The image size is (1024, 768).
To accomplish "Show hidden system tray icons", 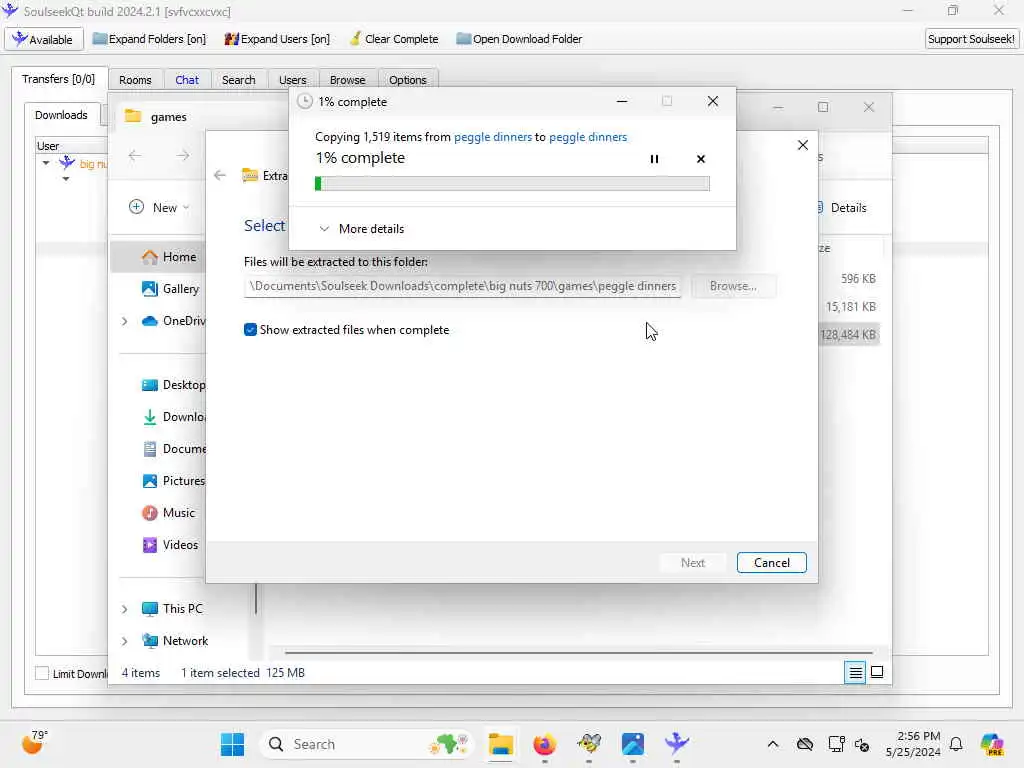I will [x=773, y=744].
